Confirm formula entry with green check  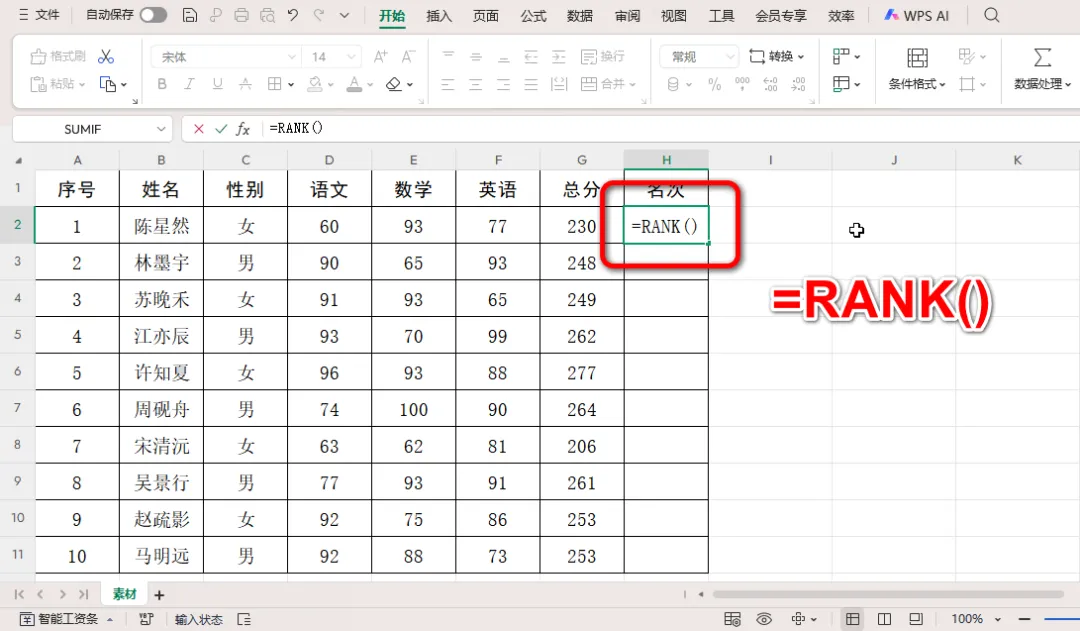(x=221, y=129)
